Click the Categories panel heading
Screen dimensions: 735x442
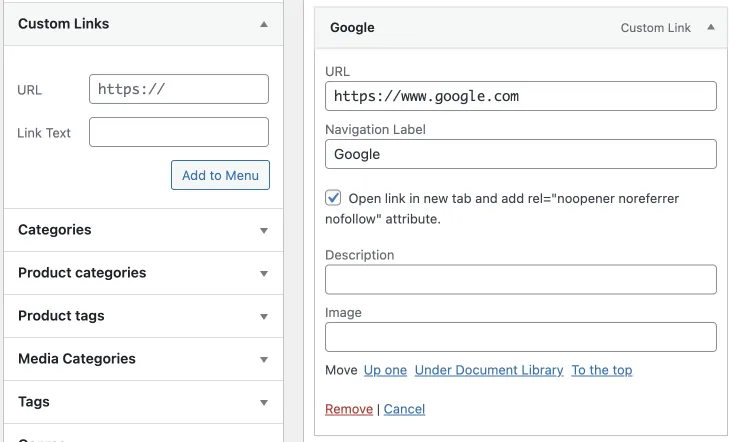[x=55, y=230]
